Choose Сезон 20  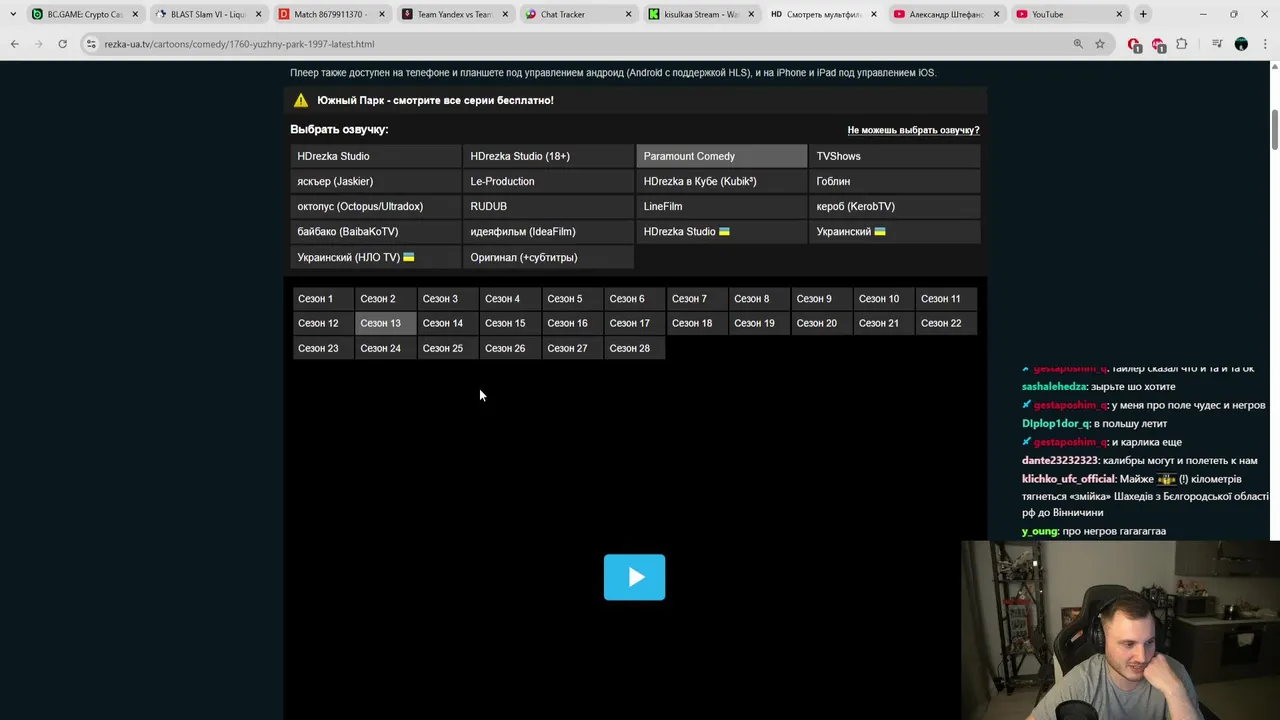(820, 323)
